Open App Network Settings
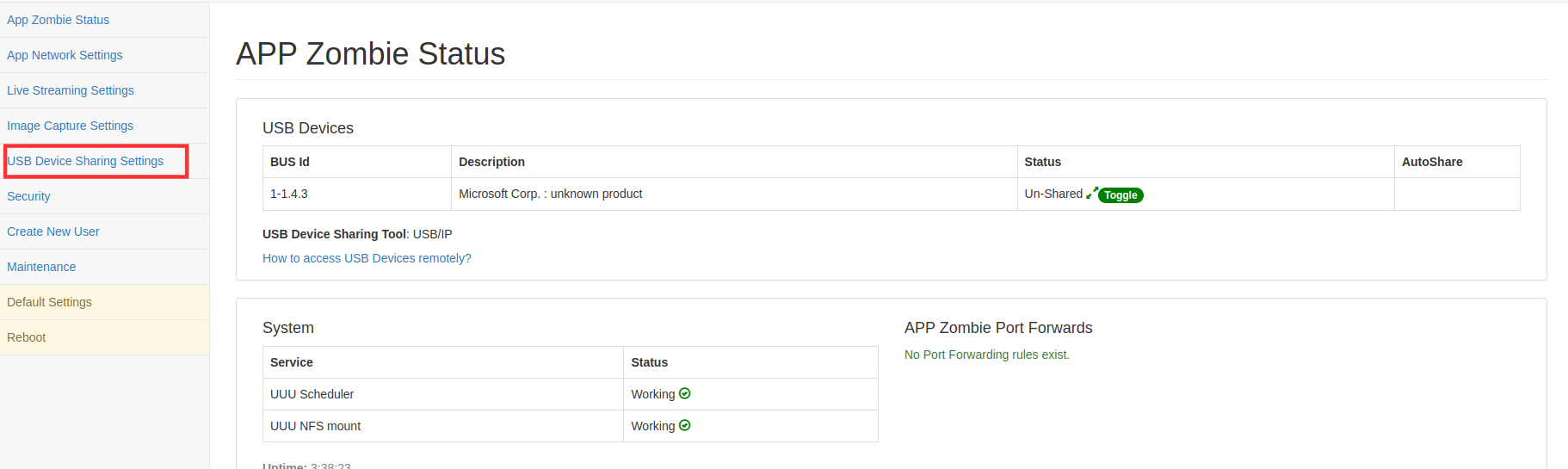 (65, 55)
